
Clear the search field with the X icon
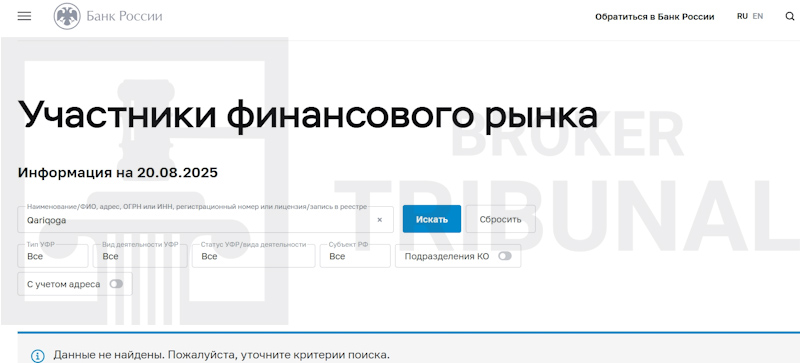380,220
